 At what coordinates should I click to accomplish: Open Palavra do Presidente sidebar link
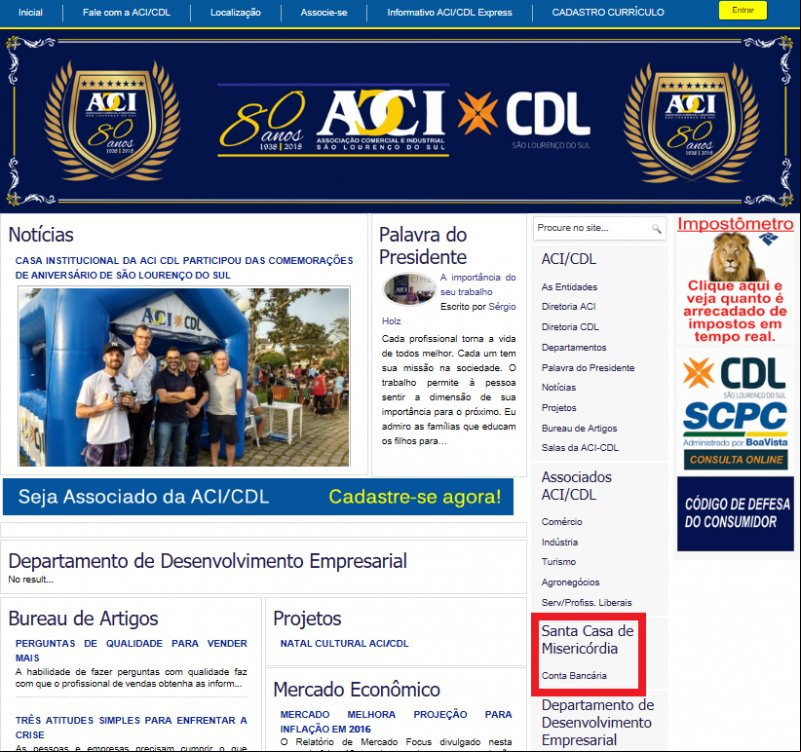(x=588, y=368)
